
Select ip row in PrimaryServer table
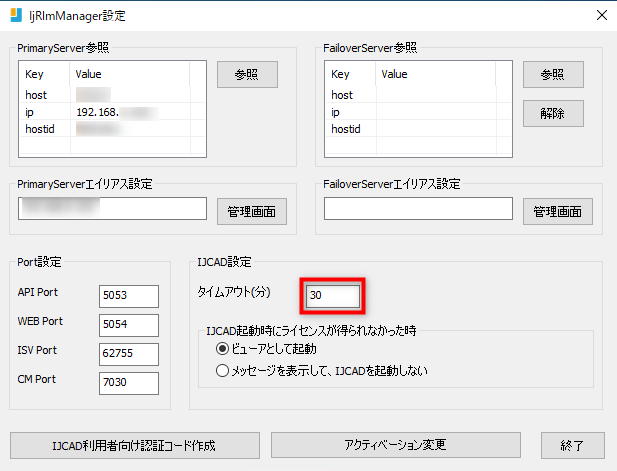[112, 112]
